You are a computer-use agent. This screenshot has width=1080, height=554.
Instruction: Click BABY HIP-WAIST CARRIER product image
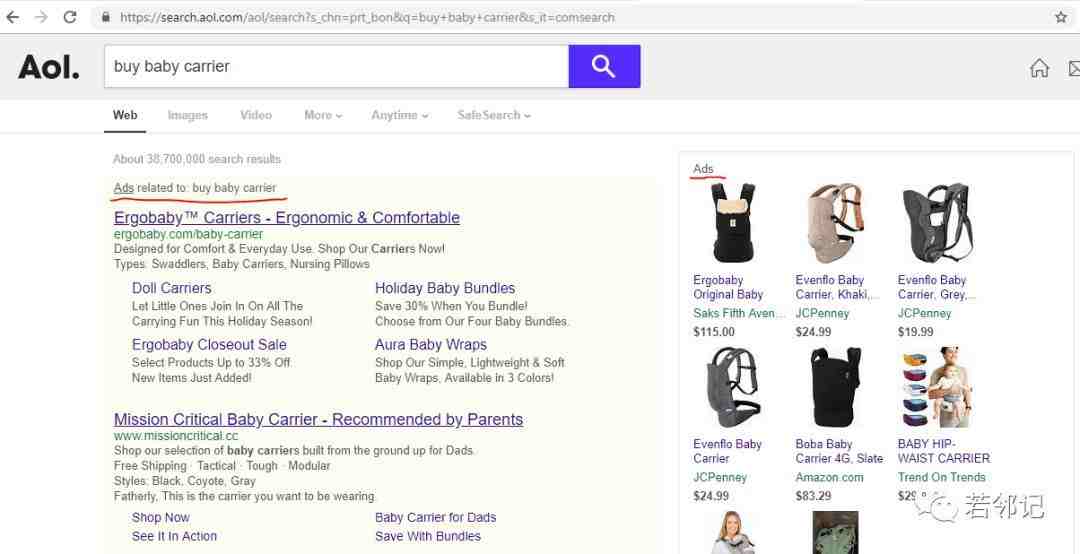pos(937,387)
